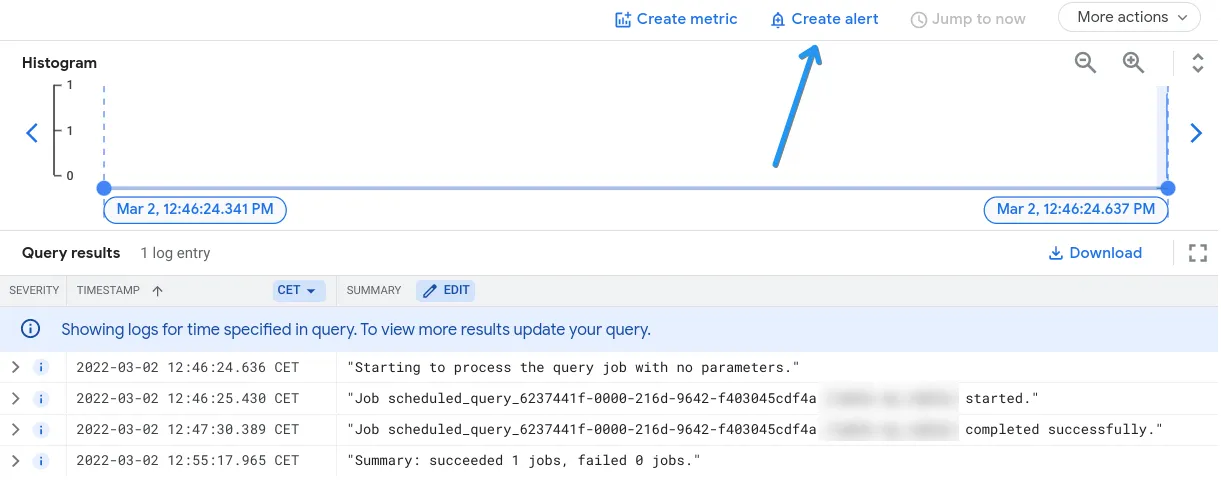The width and height of the screenshot is (1221, 488).
Task: Click the zoom out magnifier icon
Action: pyautogui.click(x=1085, y=63)
